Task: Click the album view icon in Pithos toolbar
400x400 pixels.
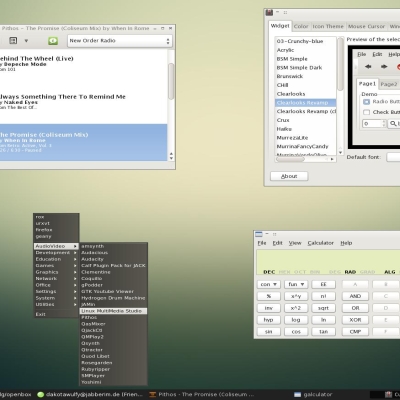Action: pos(13,41)
